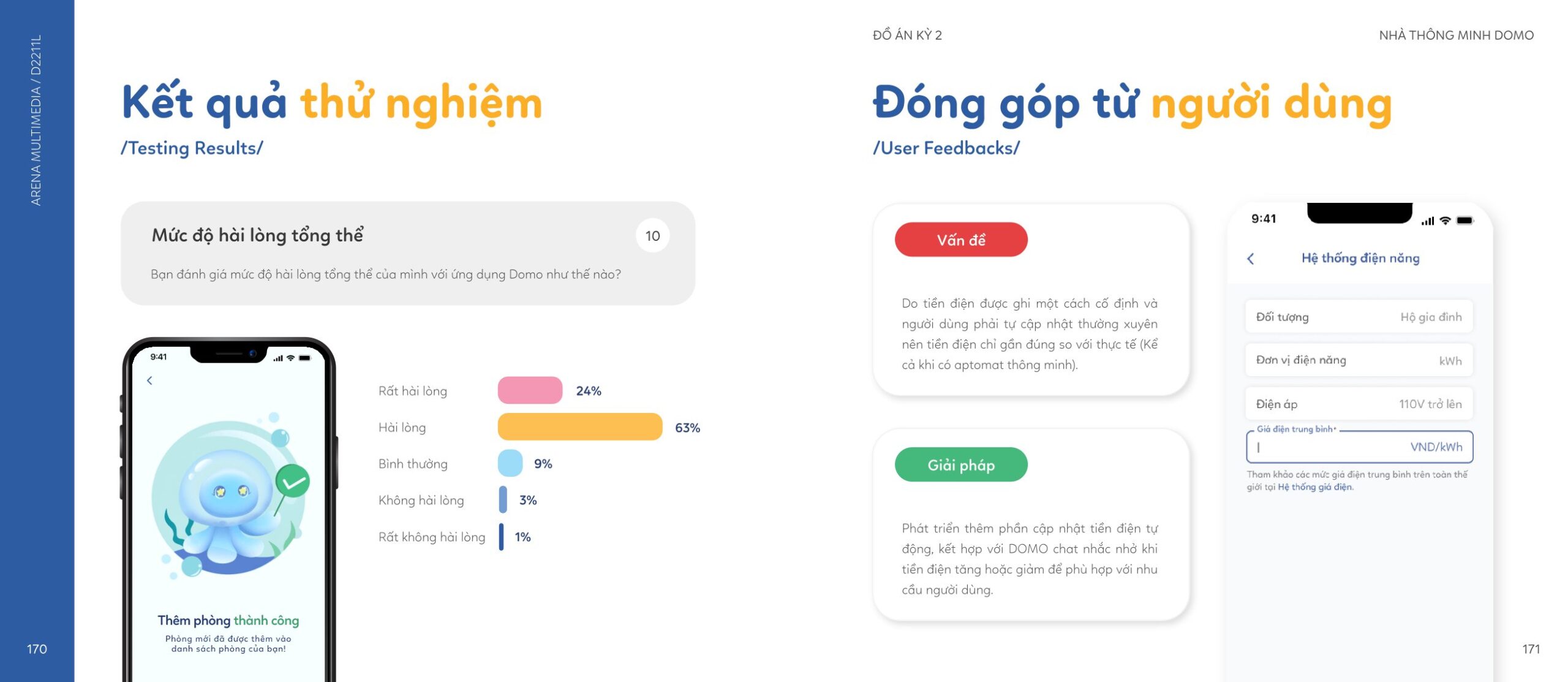Click green checkmark badge beside Domo mascot
The height and width of the screenshot is (682, 1568).
(292, 482)
